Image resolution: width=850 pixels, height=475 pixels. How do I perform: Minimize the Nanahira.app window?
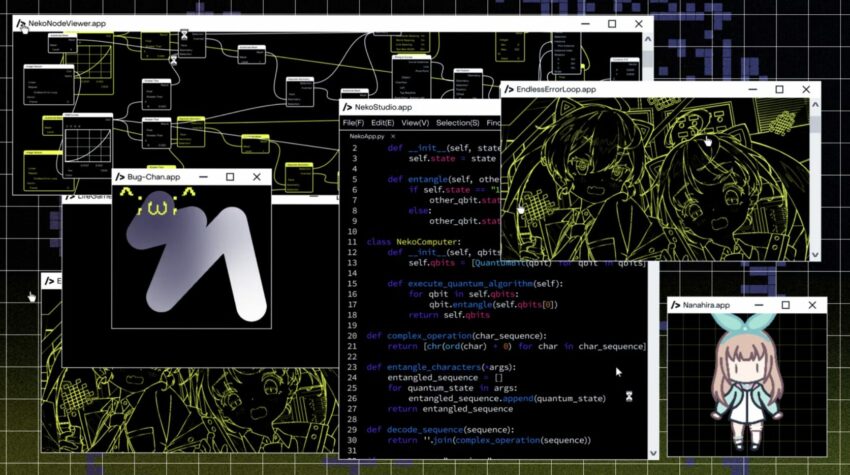759,305
